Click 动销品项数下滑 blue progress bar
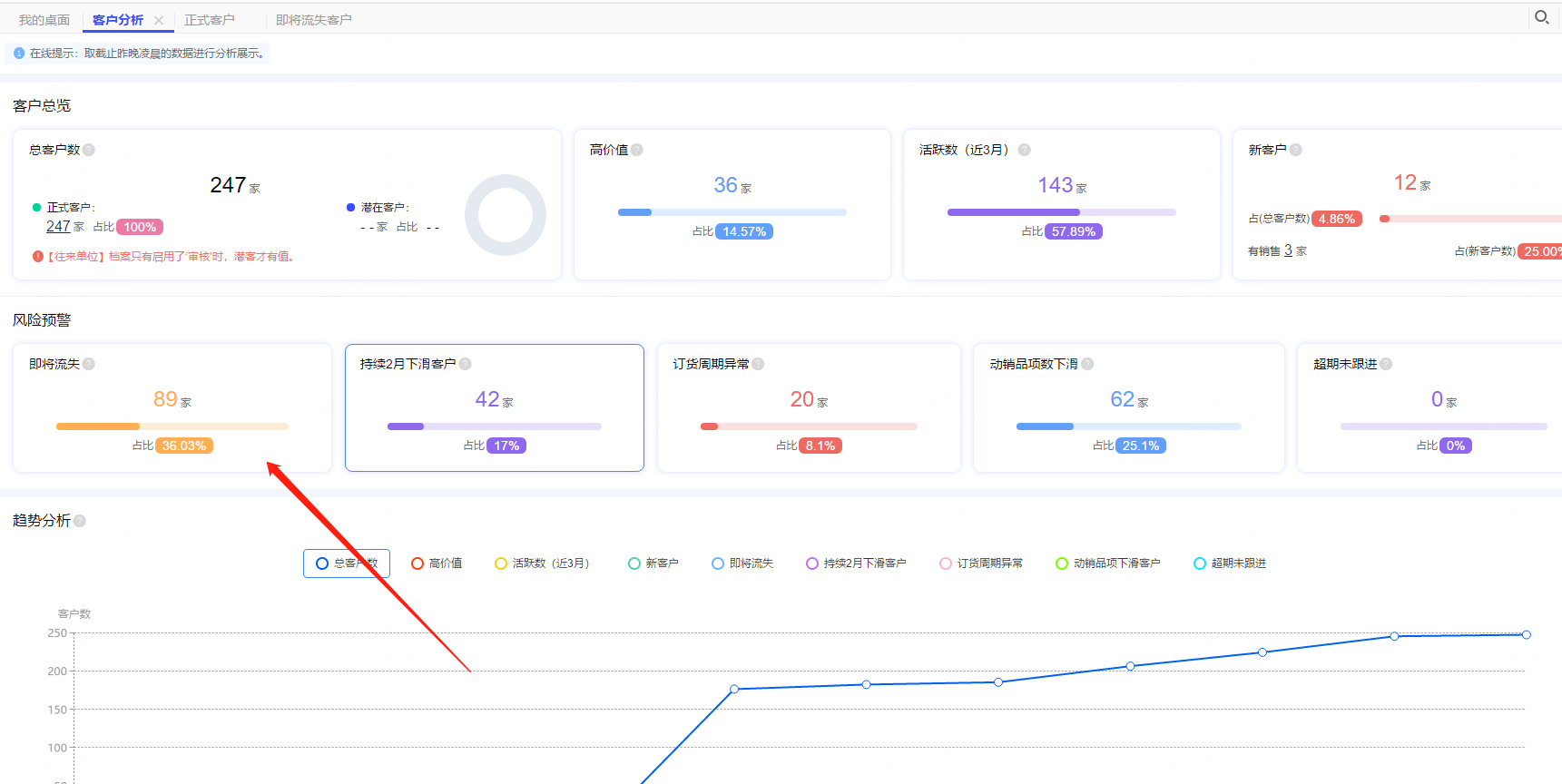 1128,426
